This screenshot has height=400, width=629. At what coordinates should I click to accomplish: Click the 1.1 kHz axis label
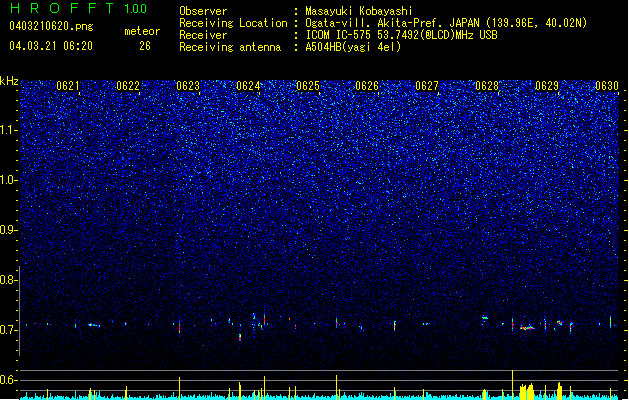pyautogui.click(x=9, y=130)
